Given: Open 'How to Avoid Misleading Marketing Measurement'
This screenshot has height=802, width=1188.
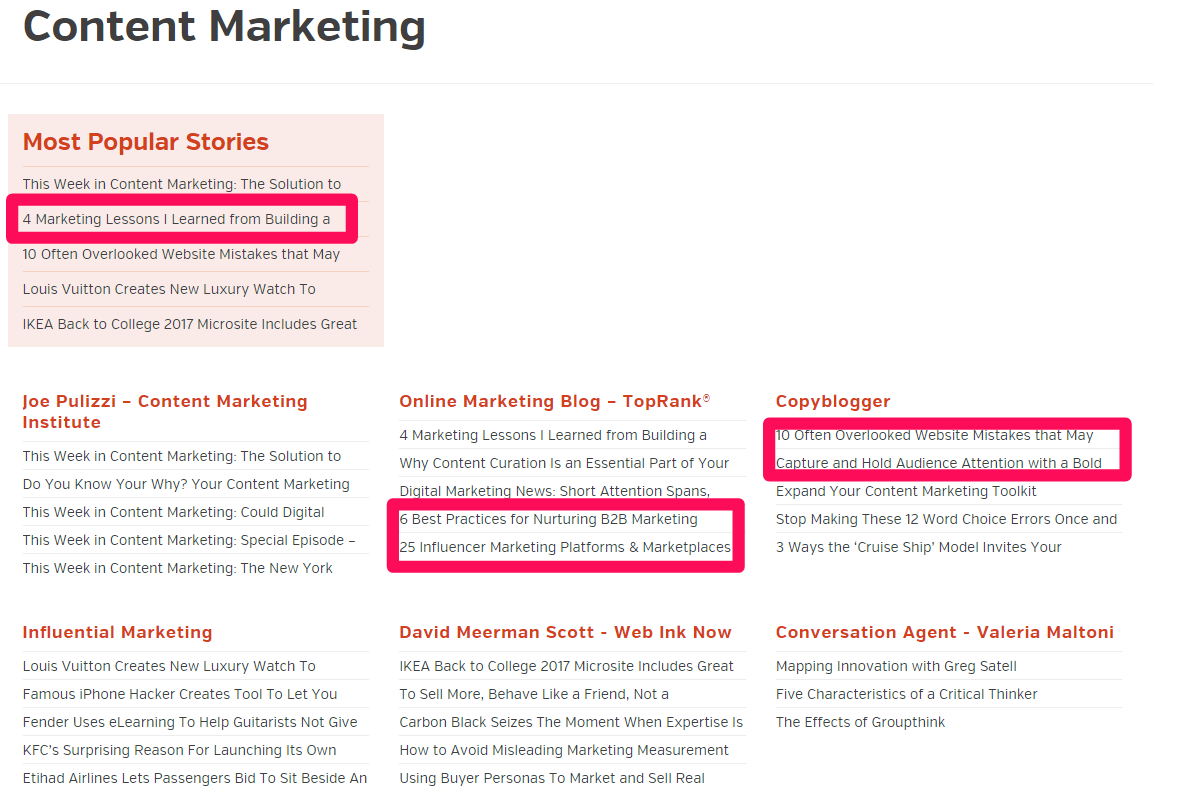Looking at the screenshot, I should coord(564,751).
